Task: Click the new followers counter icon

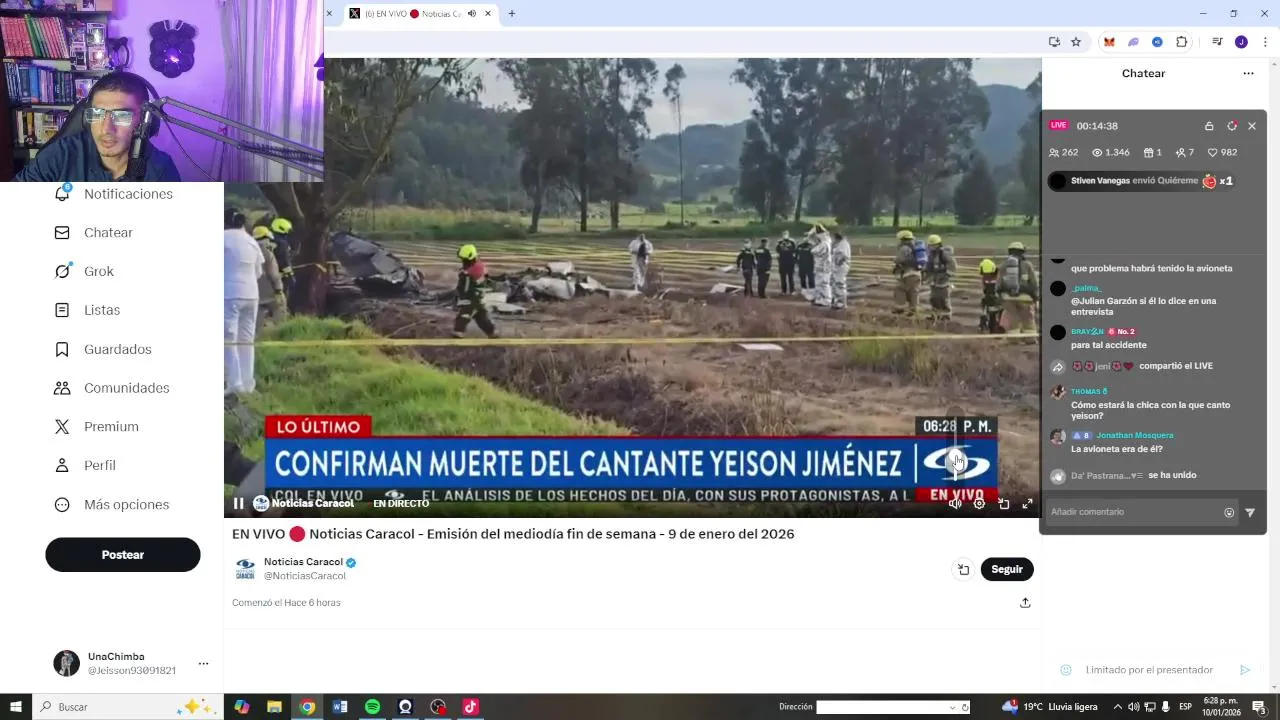Action: (x=1180, y=153)
